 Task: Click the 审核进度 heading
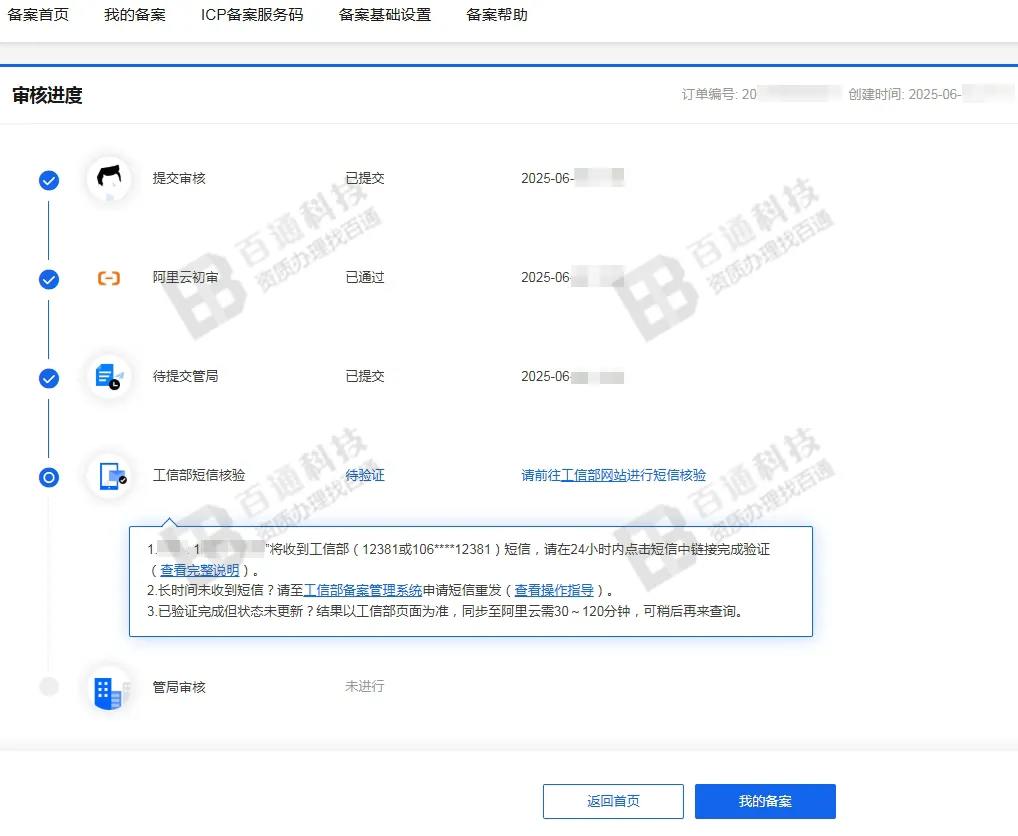pyautogui.click(x=47, y=95)
